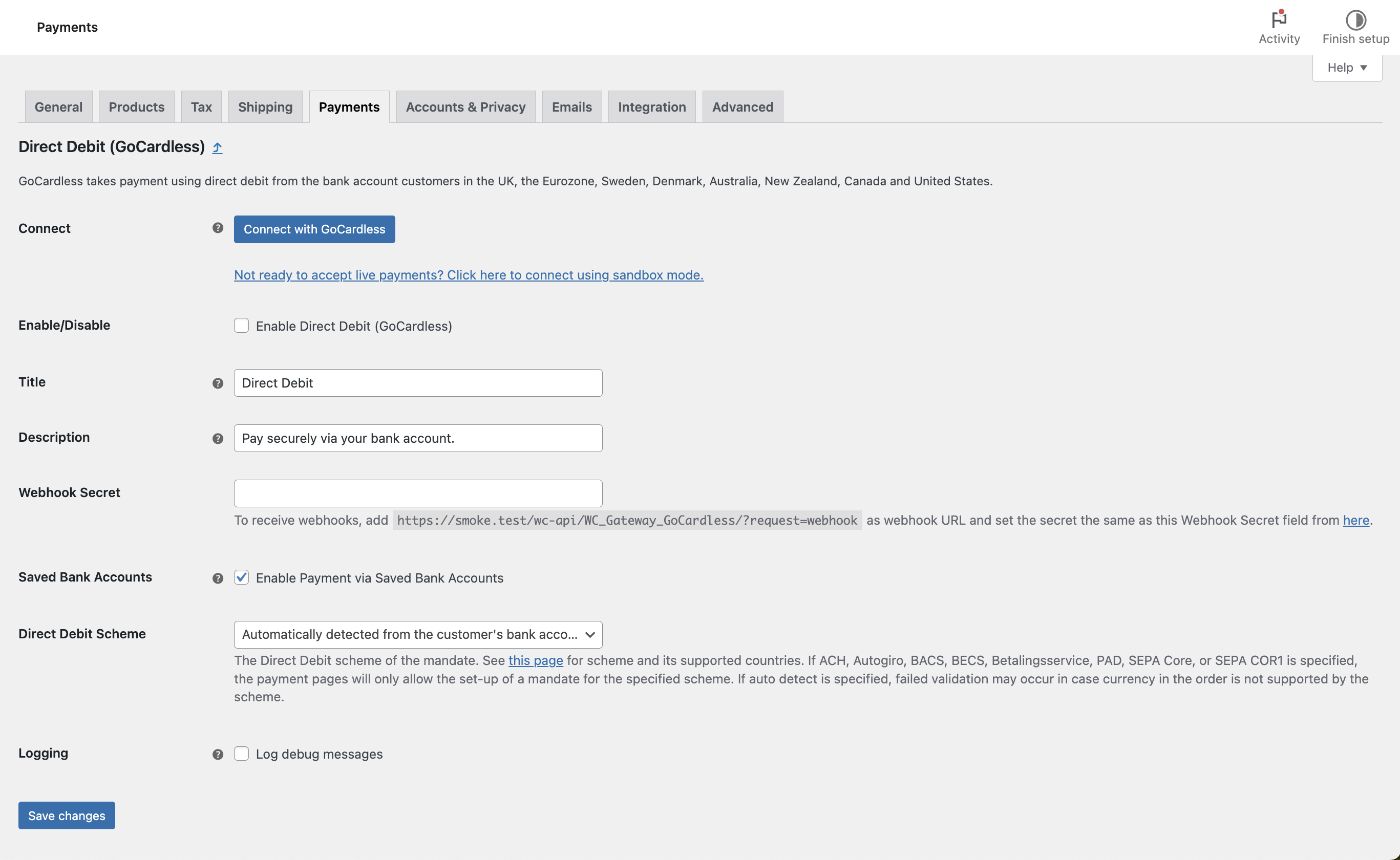The image size is (1400, 860).
Task: Open the Emails tab
Action: coord(571,107)
